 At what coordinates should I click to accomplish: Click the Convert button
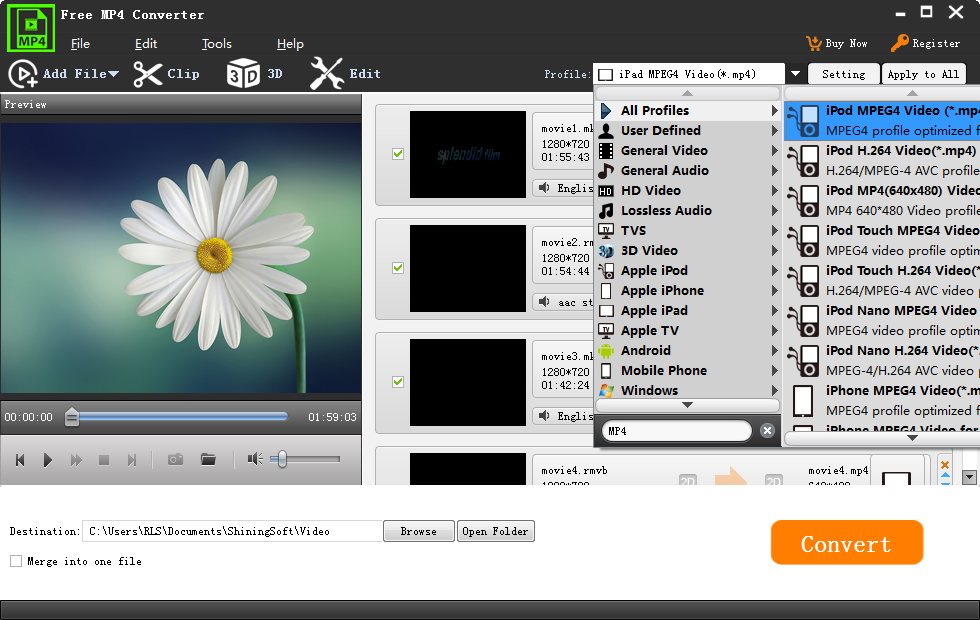click(847, 542)
